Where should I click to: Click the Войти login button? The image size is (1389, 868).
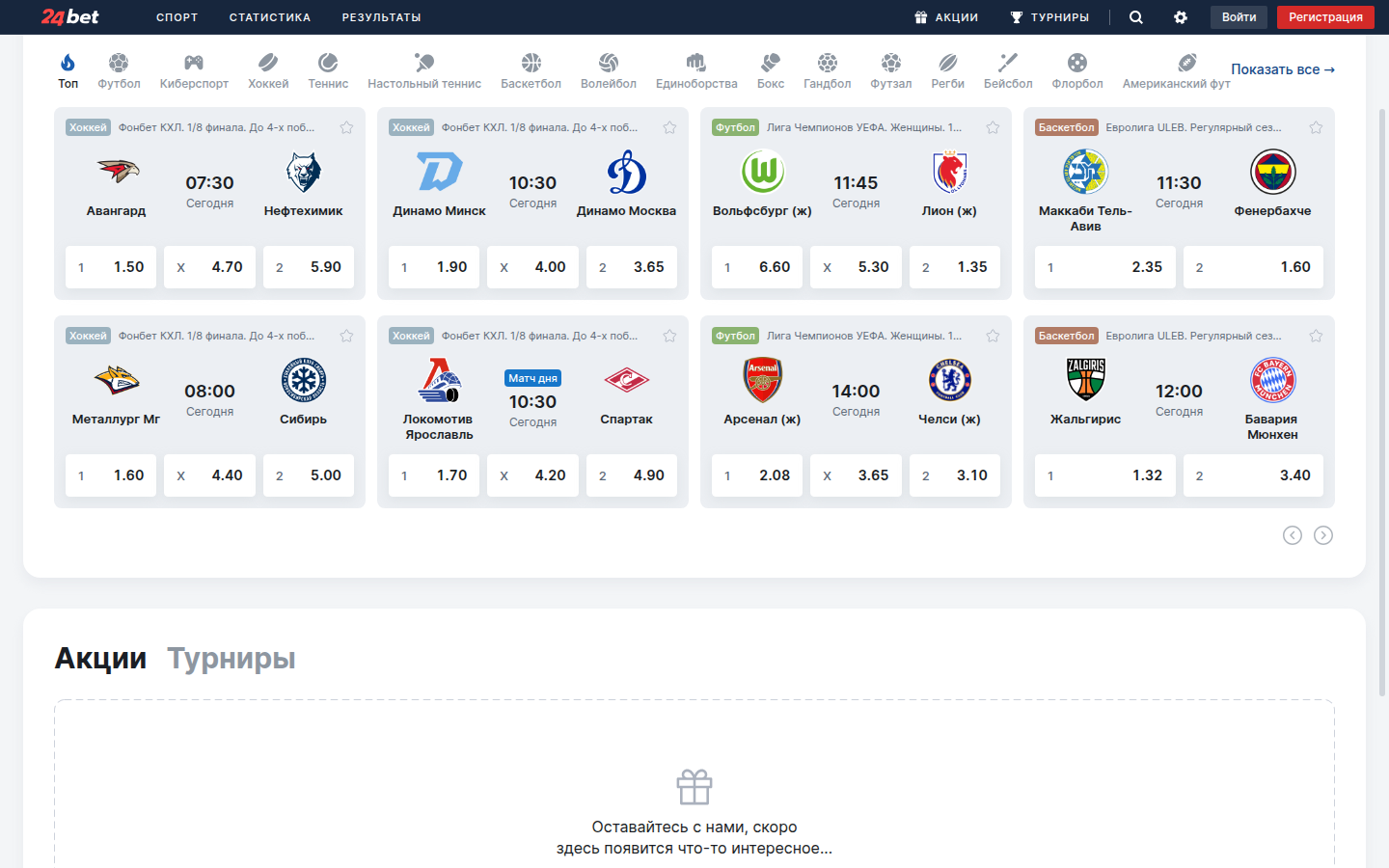click(x=1239, y=17)
